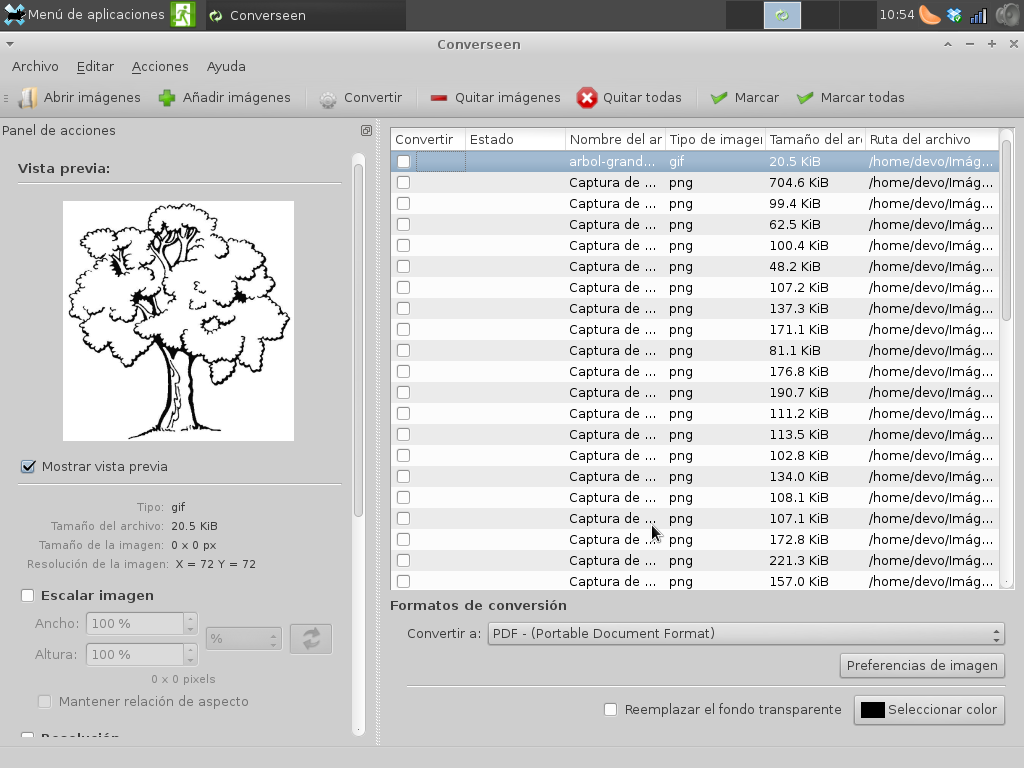The width and height of the screenshot is (1024, 768).
Task: Tick the checkbox for arbol-grand gif row
Action: [403, 161]
